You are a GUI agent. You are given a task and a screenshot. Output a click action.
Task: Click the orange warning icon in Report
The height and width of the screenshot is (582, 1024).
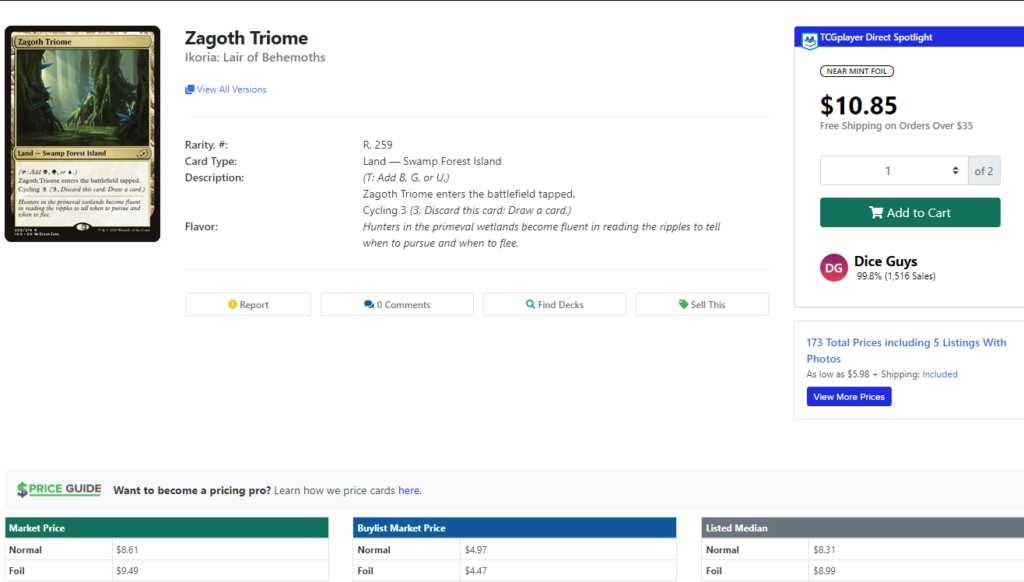pyautogui.click(x=232, y=304)
